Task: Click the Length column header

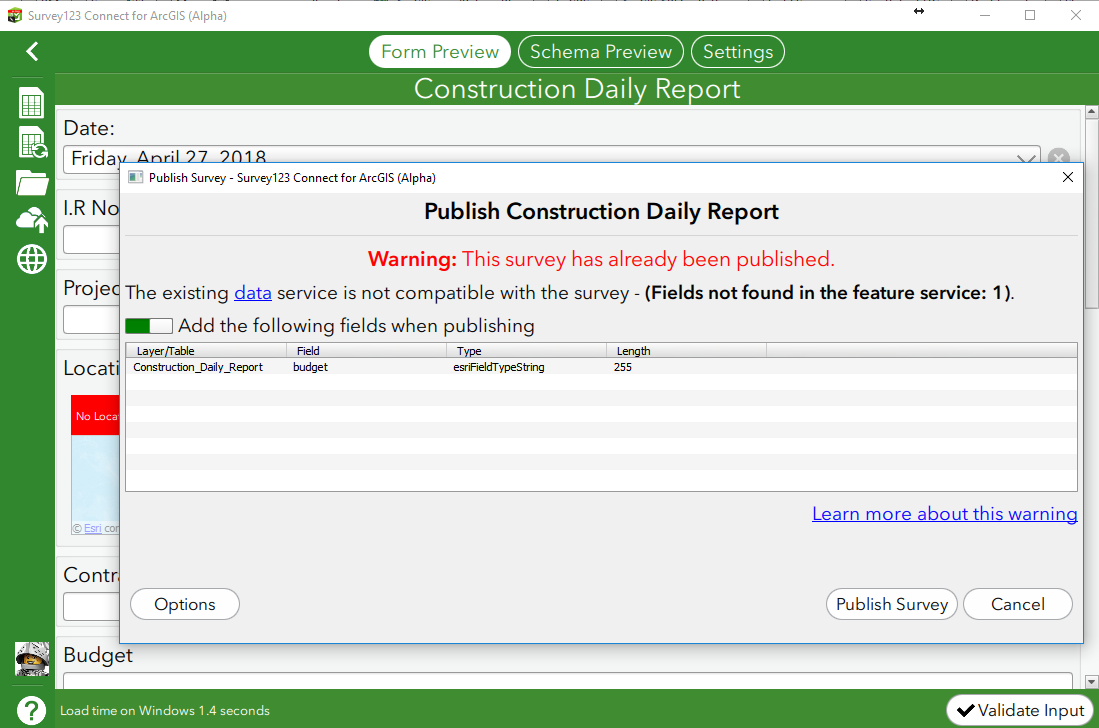Action: 686,350
